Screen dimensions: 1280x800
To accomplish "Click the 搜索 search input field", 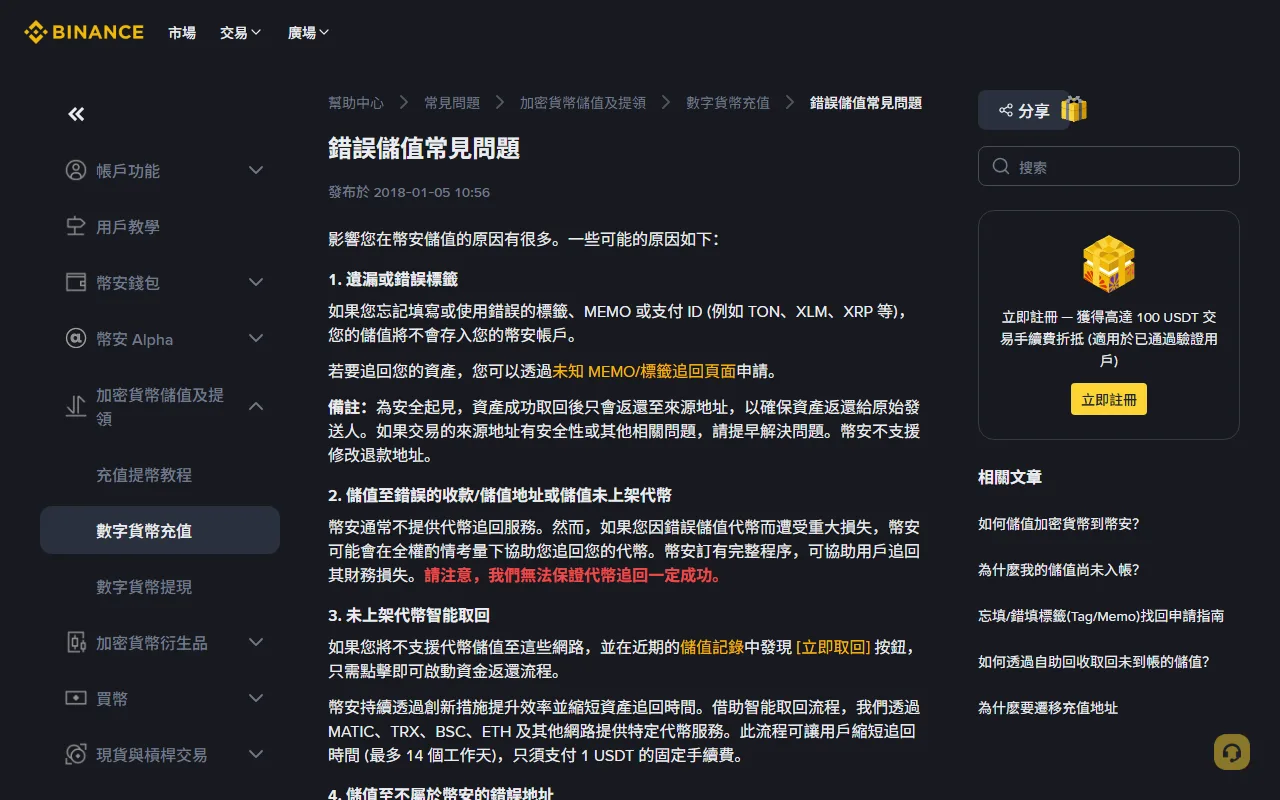I will (1109, 166).
